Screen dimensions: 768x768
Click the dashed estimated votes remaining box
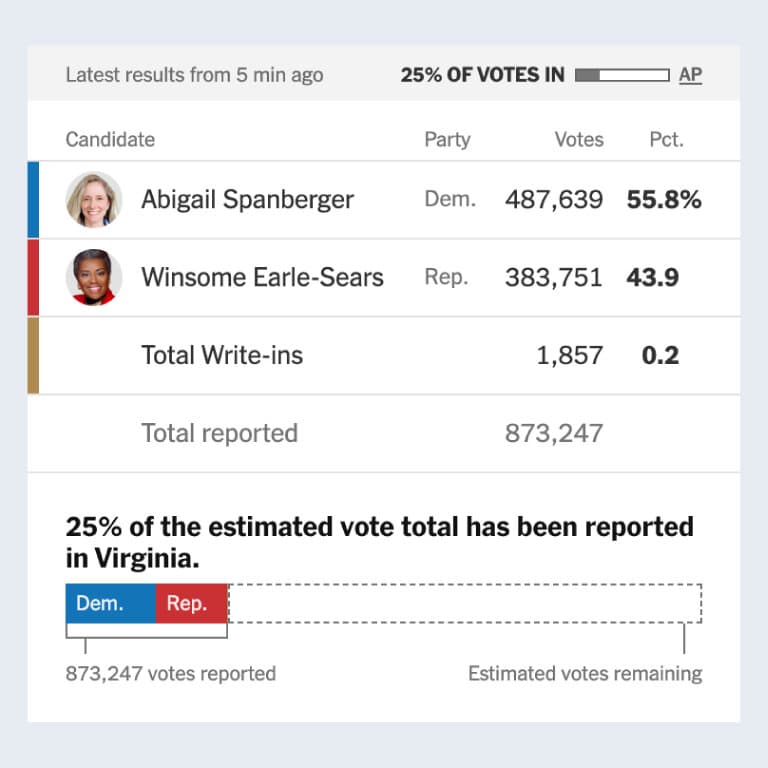coord(465,604)
